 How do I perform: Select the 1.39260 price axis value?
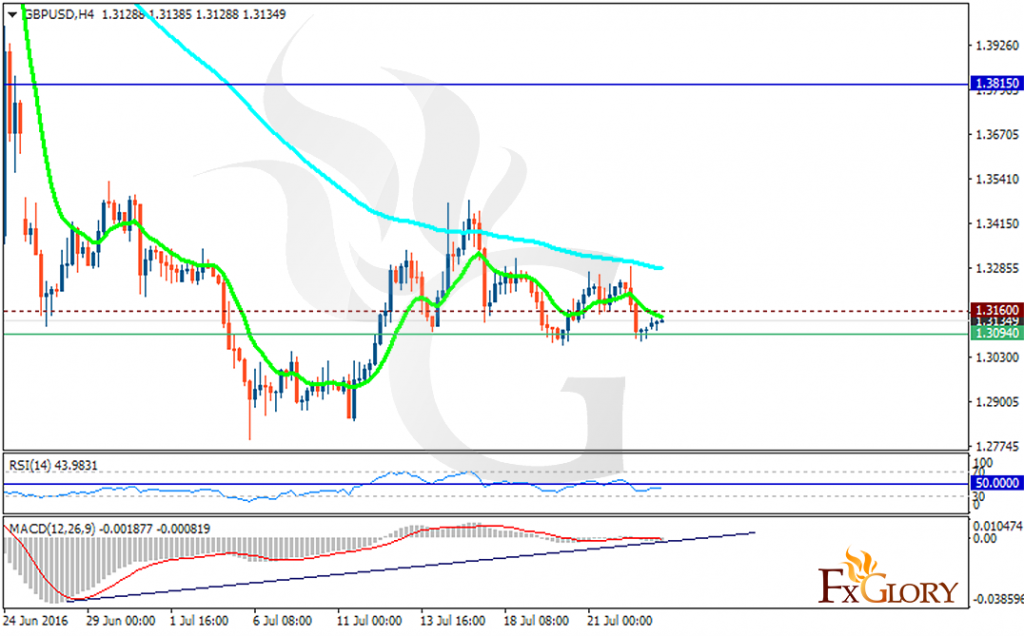[x=997, y=46]
